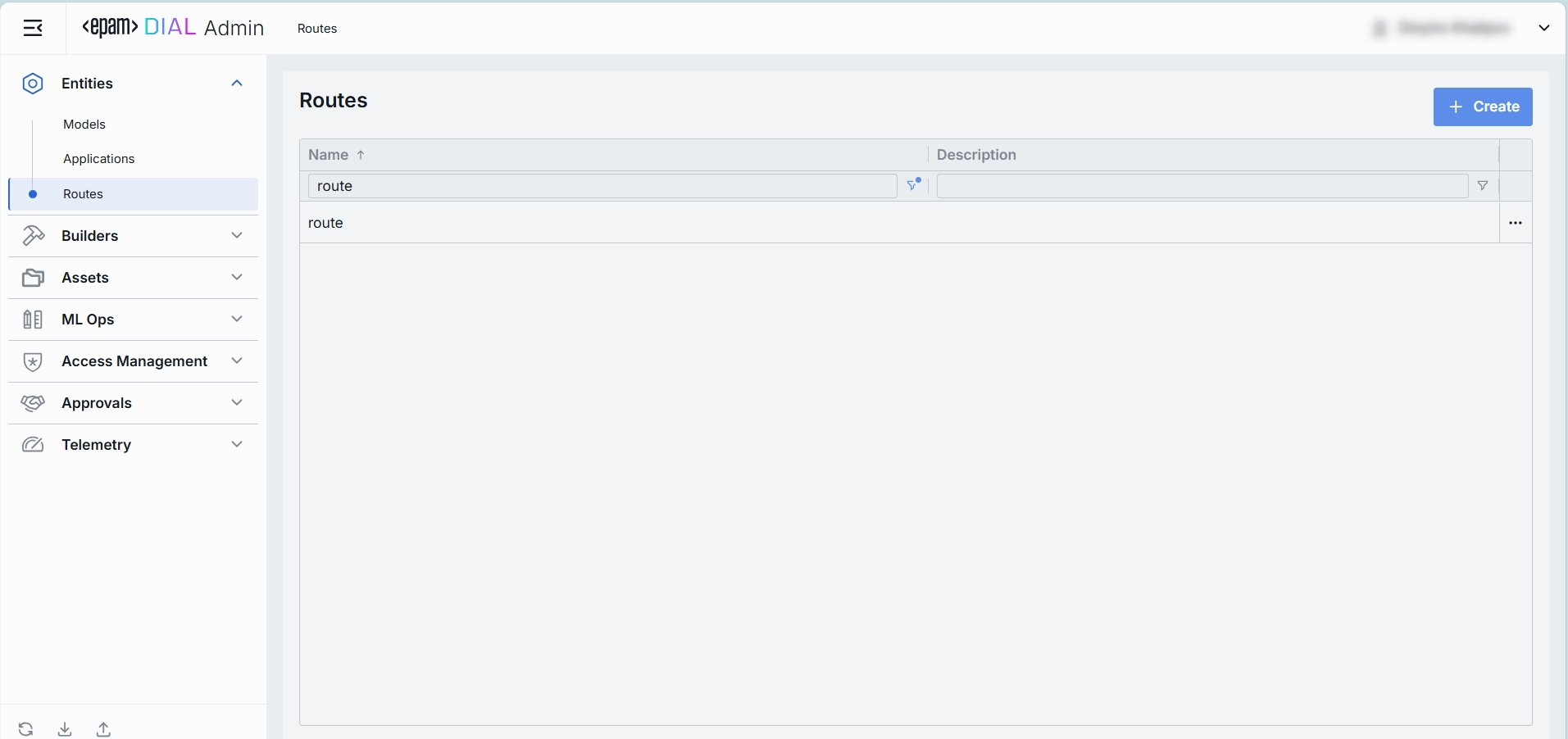Image resolution: width=1568 pixels, height=739 pixels.
Task: Expand the Telemetry section chevron
Action: (x=237, y=445)
